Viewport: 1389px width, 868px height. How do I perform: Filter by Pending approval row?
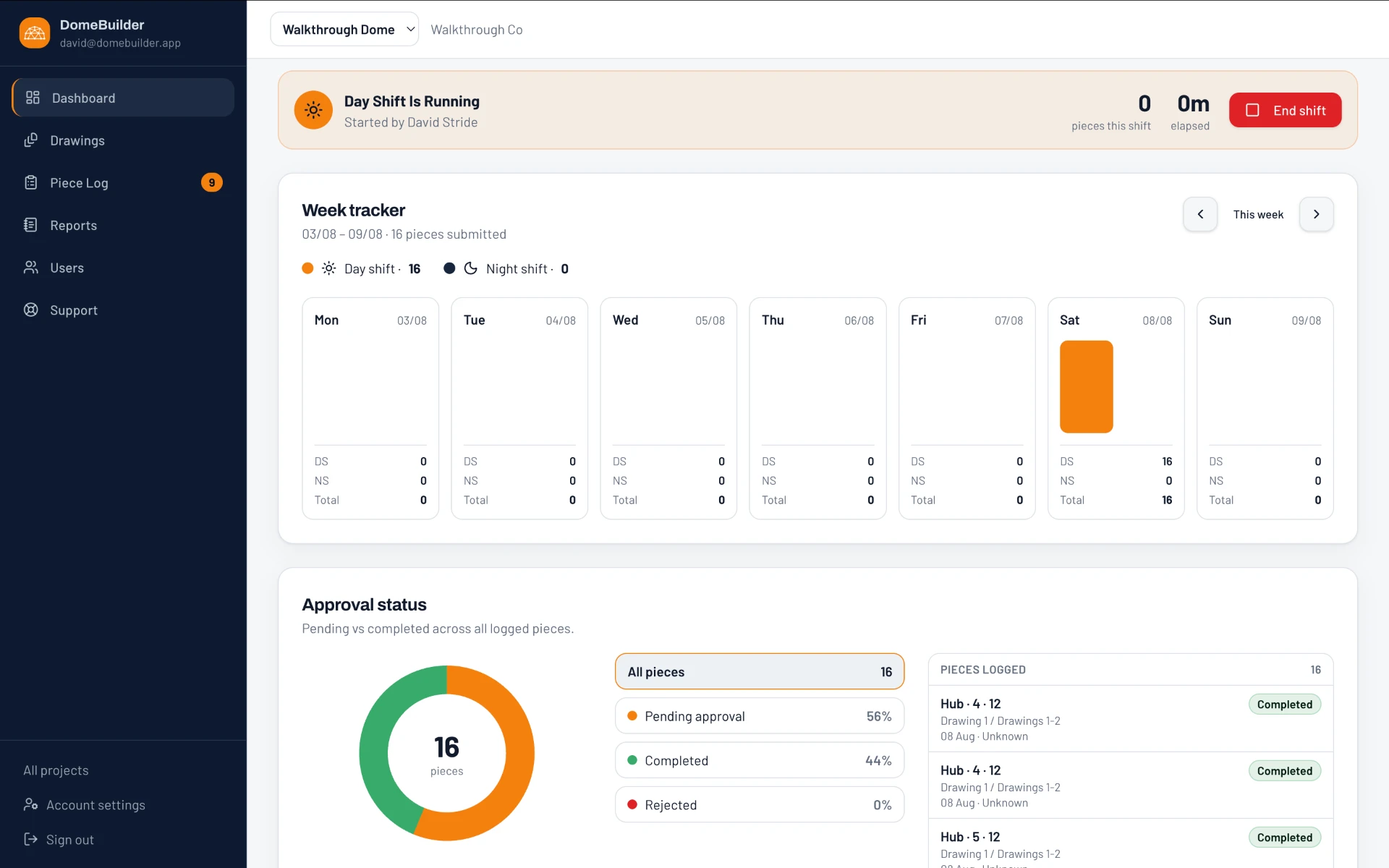click(x=760, y=716)
